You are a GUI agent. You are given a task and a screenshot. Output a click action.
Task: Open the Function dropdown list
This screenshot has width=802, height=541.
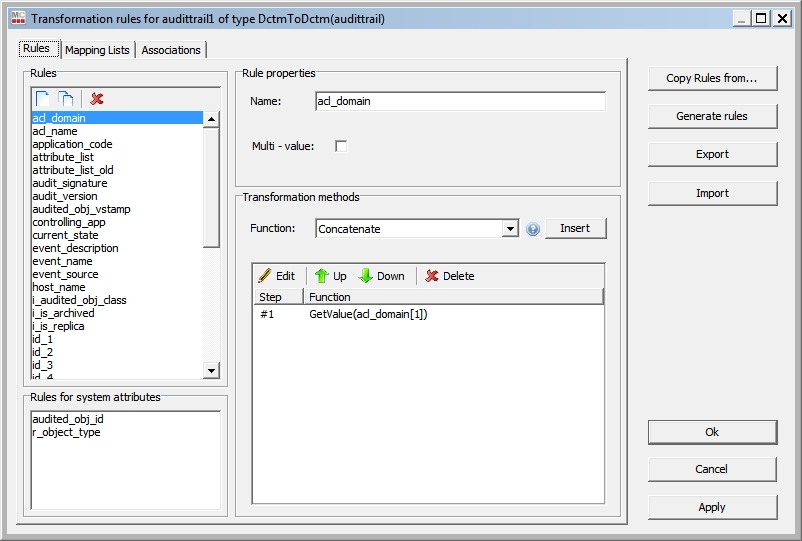click(511, 229)
